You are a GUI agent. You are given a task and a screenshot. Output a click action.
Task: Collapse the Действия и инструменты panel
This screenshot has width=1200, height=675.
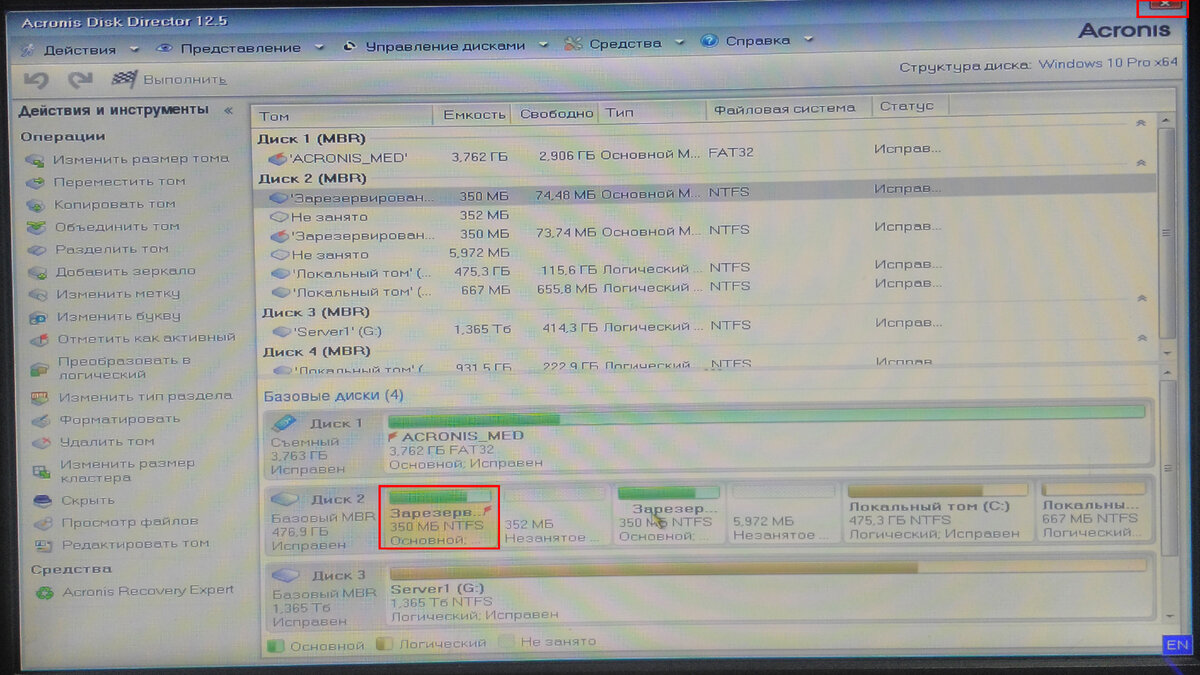[229, 111]
